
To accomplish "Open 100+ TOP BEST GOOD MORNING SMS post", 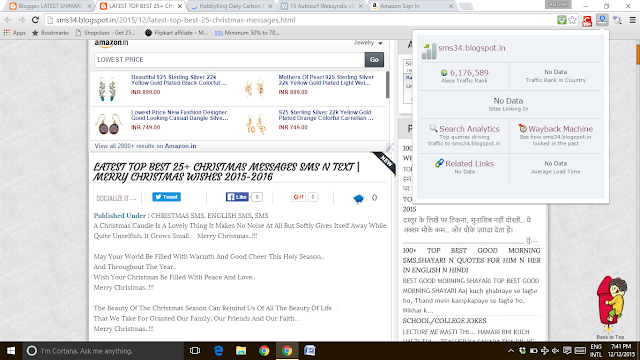I will pyautogui.click(x=471, y=260).
